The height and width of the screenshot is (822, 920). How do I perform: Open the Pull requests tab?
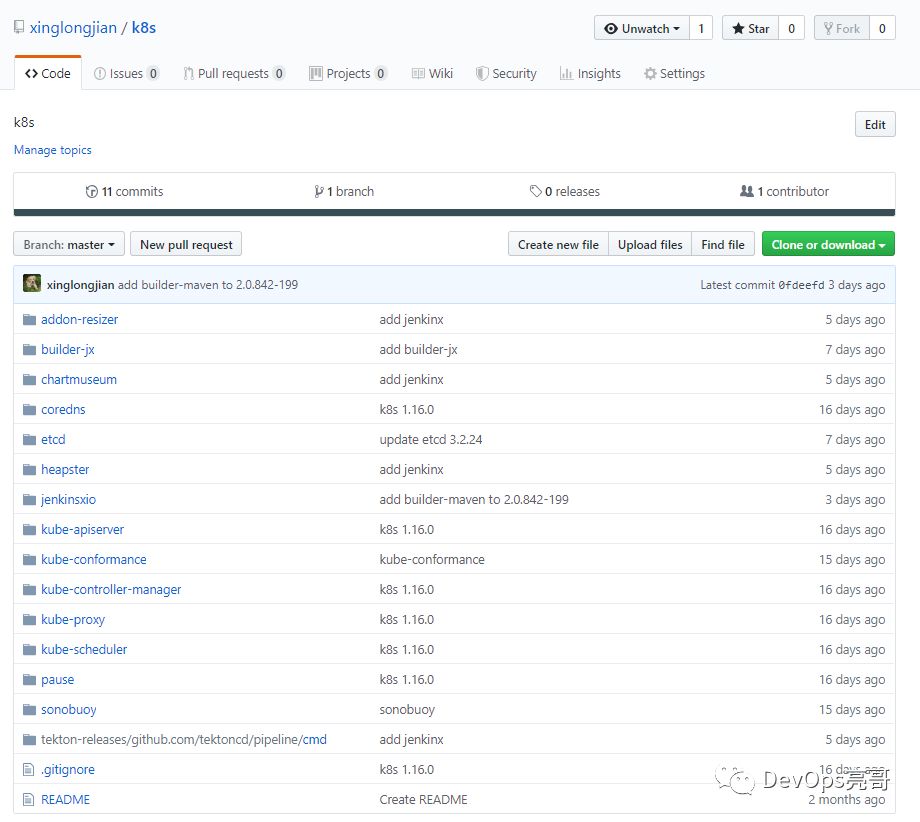[234, 73]
